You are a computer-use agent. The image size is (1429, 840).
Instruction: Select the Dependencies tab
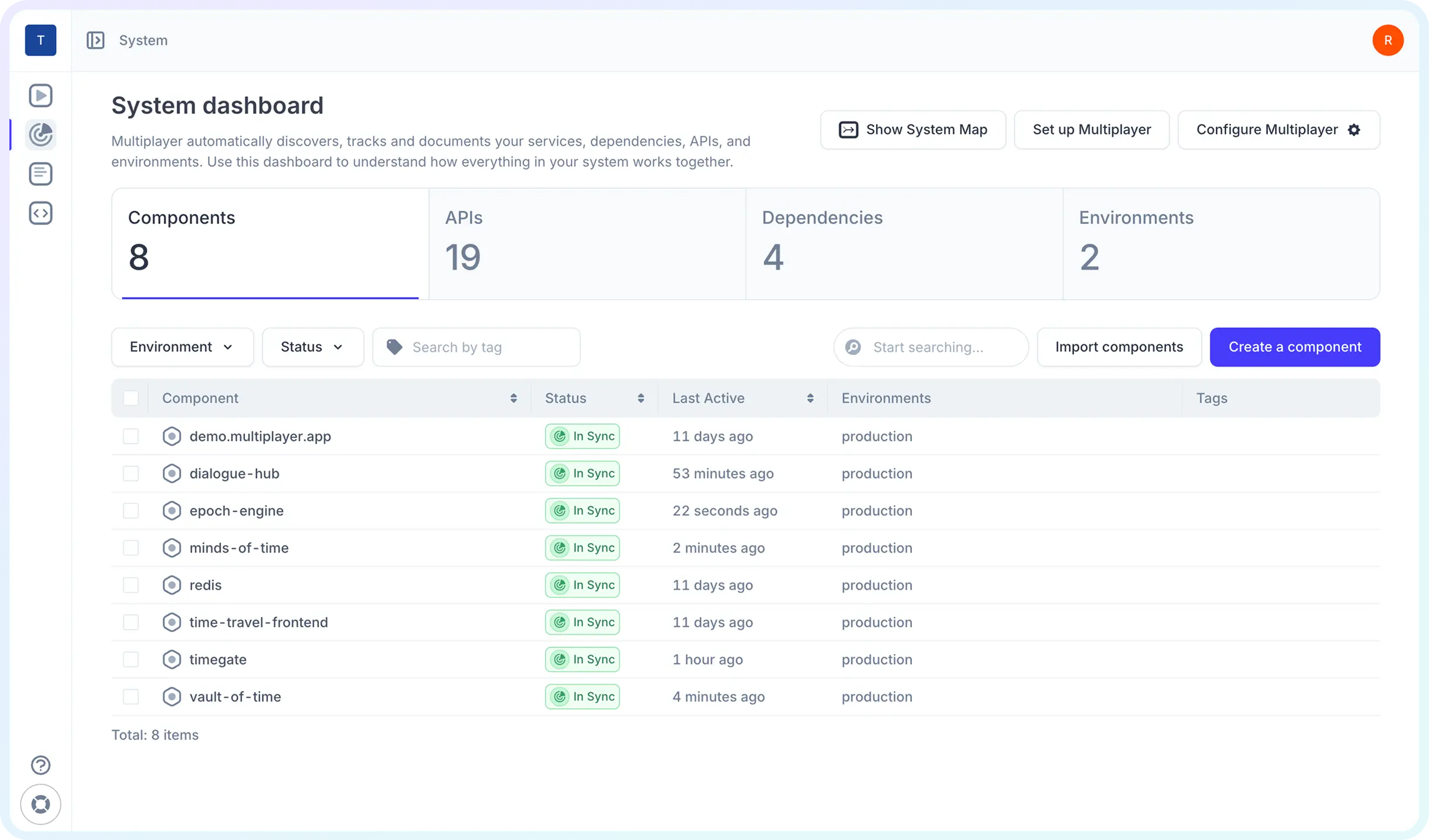(x=904, y=243)
